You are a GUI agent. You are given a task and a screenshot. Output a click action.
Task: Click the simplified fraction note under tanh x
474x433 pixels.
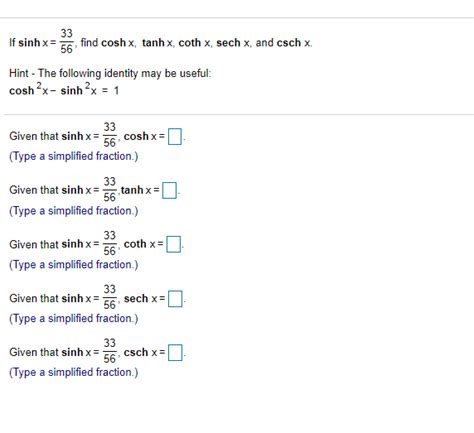click(x=73, y=211)
